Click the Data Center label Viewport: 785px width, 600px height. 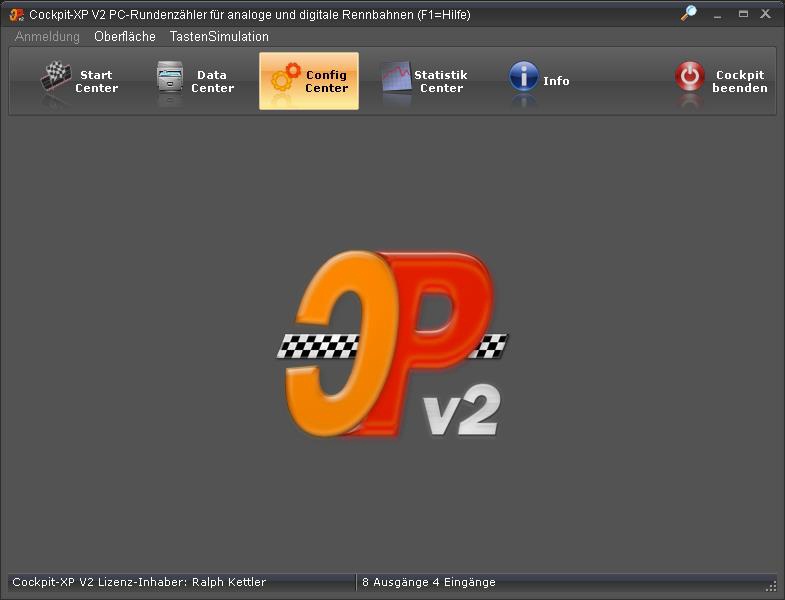tap(212, 81)
